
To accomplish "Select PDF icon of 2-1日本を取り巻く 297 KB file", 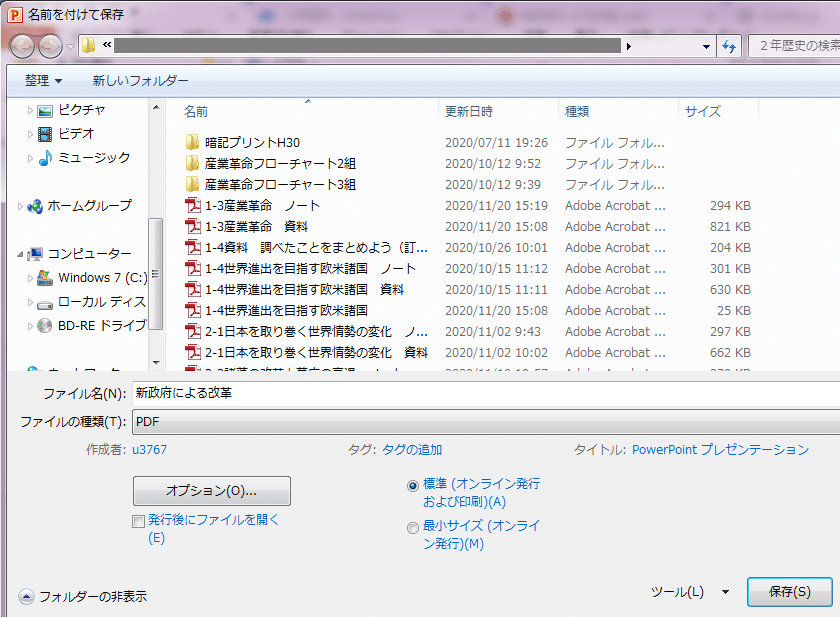I will pos(192,331).
